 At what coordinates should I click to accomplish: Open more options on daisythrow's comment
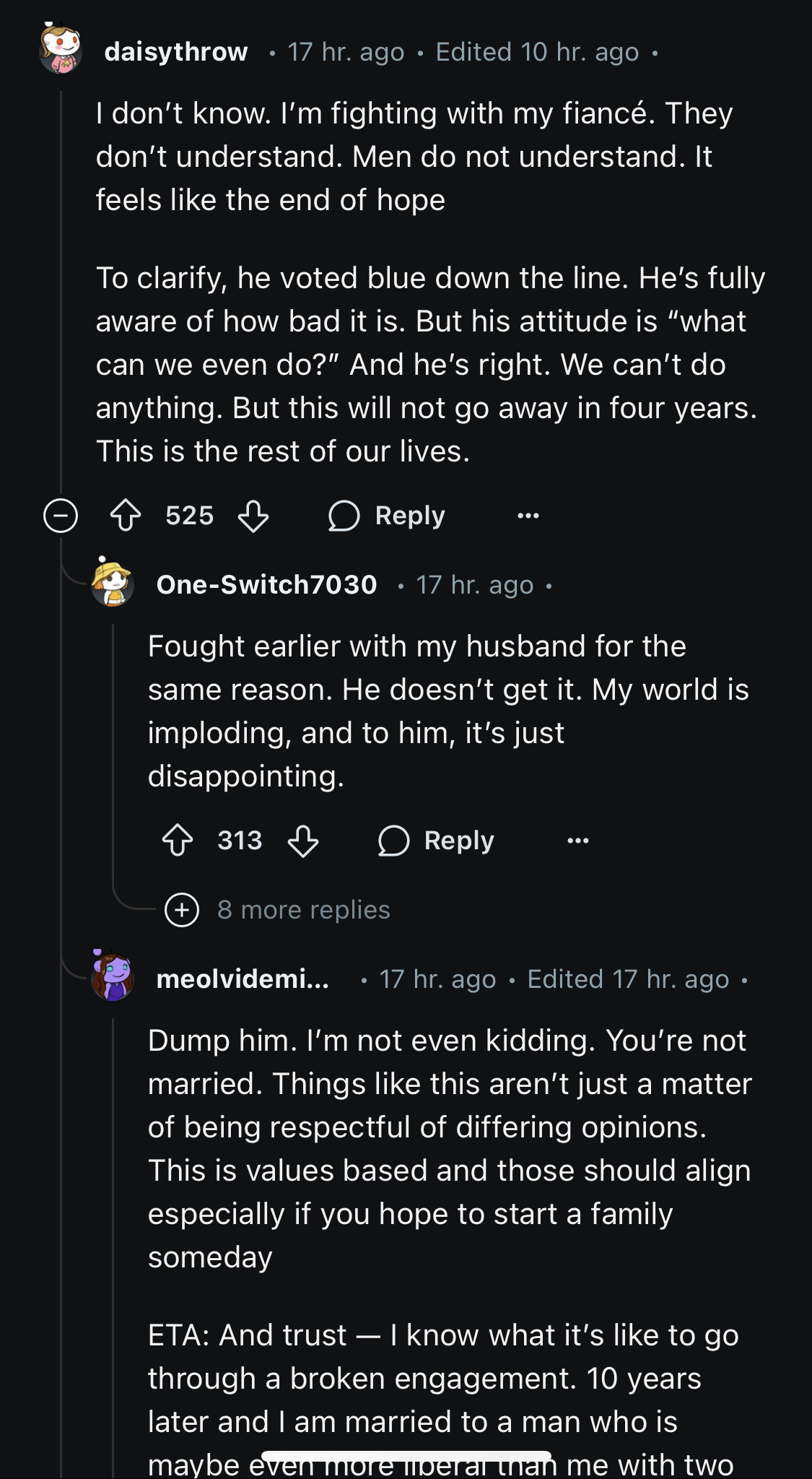coord(528,516)
